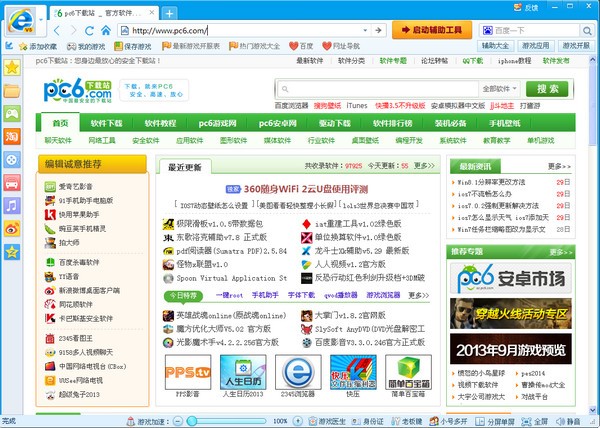
Task: Select the 软件排行榜 nav tab
Action: tap(392, 123)
